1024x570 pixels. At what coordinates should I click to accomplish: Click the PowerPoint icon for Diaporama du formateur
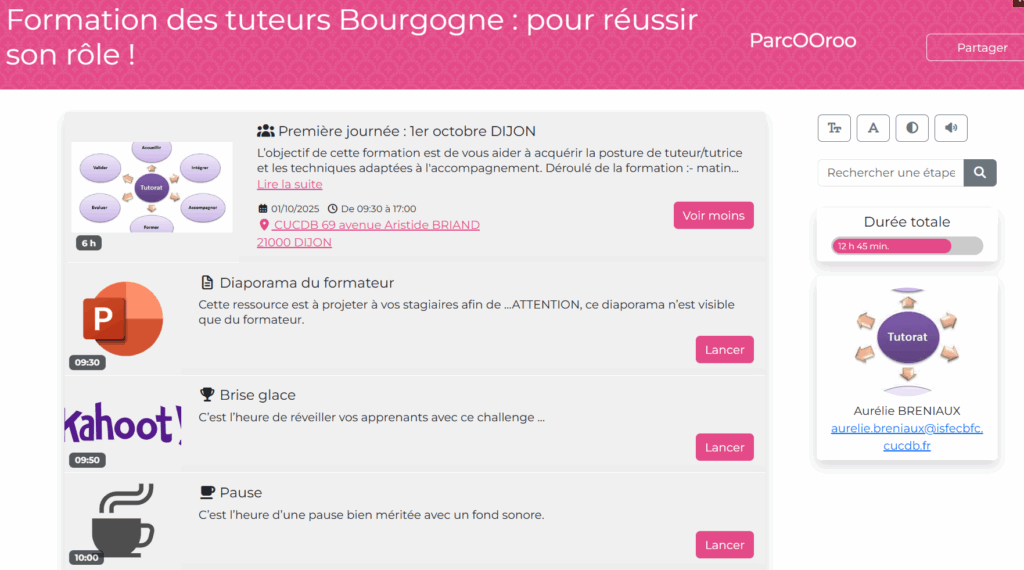(x=123, y=318)
